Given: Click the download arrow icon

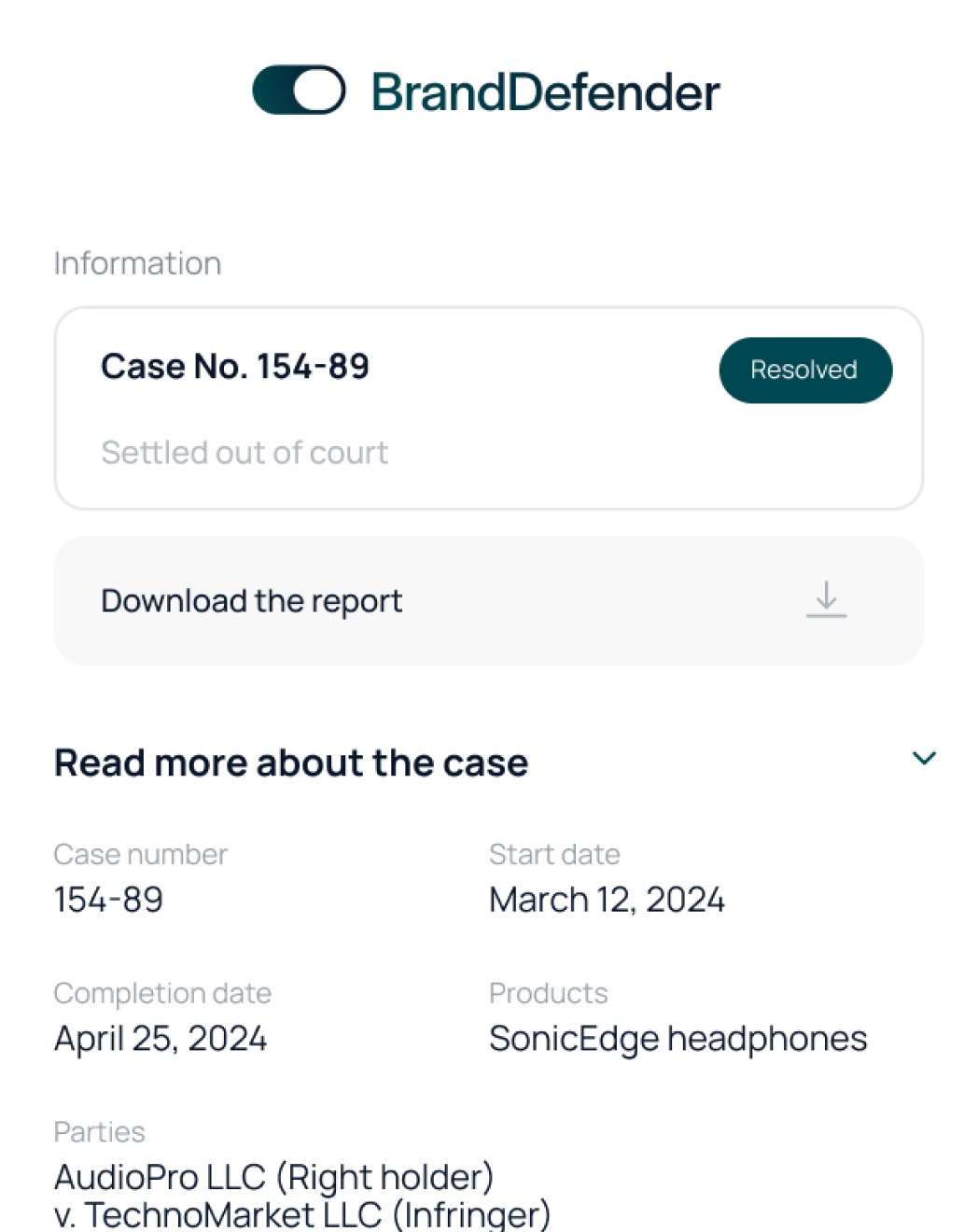Looking at the screenshot, I should 826,599.
